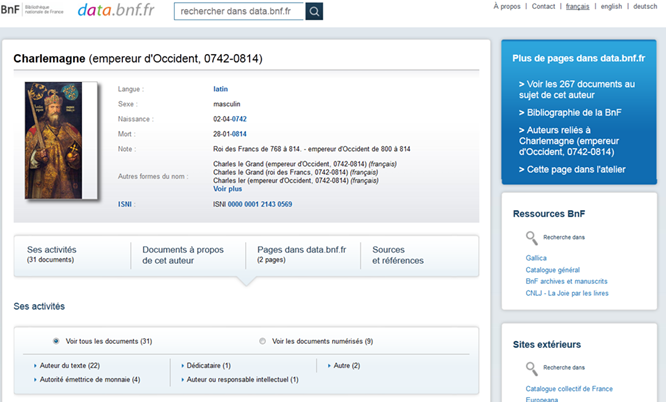Click the 'masculin' value
The image size is (666, 402).
click(x=227, y=104)
